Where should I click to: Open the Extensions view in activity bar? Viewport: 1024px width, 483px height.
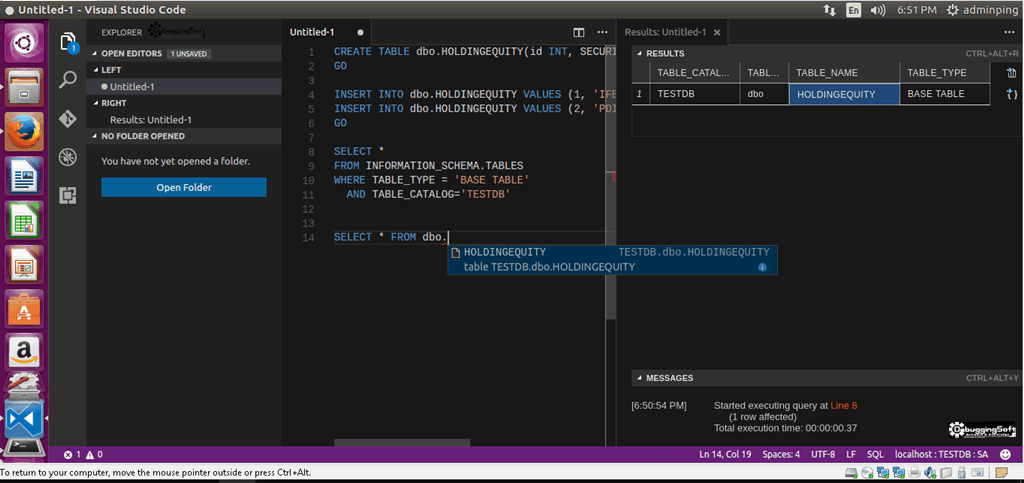click(x=68, y=195)
